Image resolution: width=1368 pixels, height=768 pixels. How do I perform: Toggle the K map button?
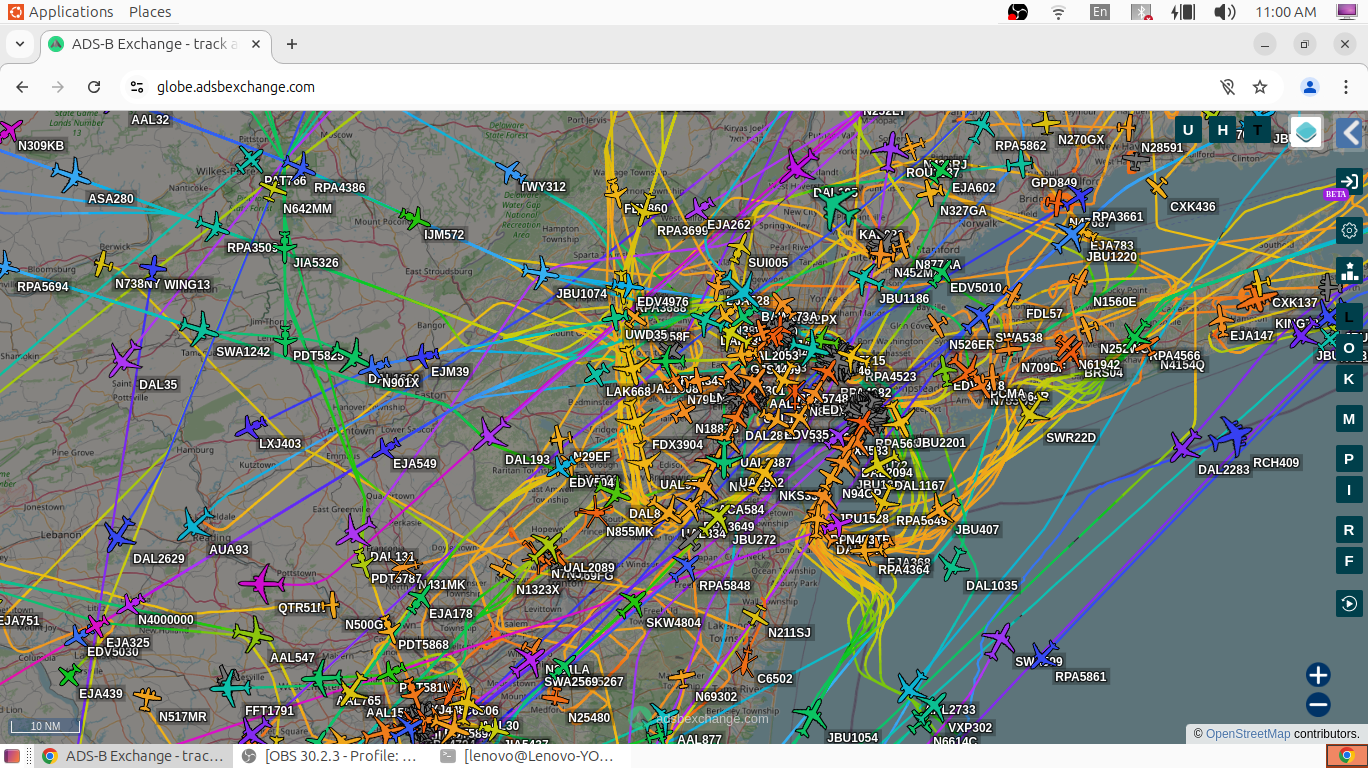coord(1349,378)
